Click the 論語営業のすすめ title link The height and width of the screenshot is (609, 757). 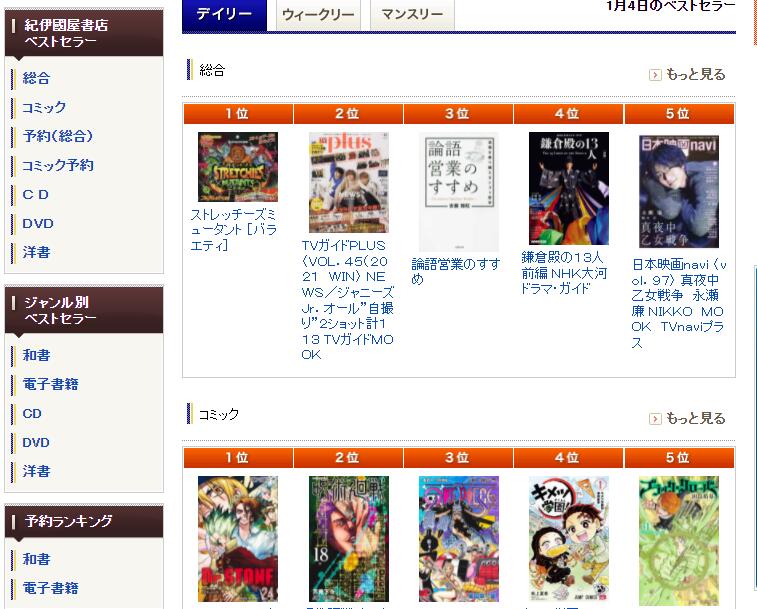coord(455,271)
